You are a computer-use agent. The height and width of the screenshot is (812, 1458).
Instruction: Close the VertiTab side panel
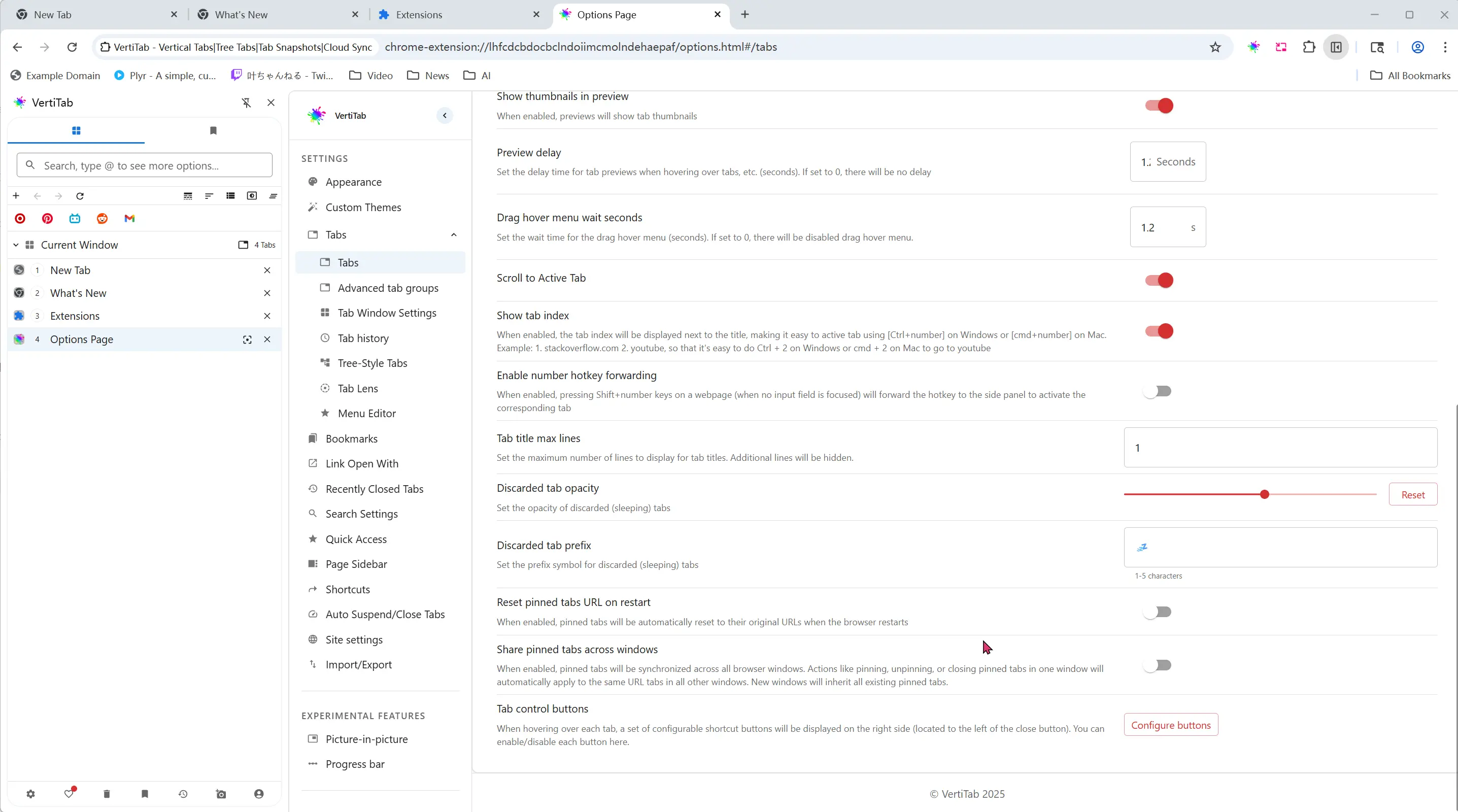coord(271,103)
